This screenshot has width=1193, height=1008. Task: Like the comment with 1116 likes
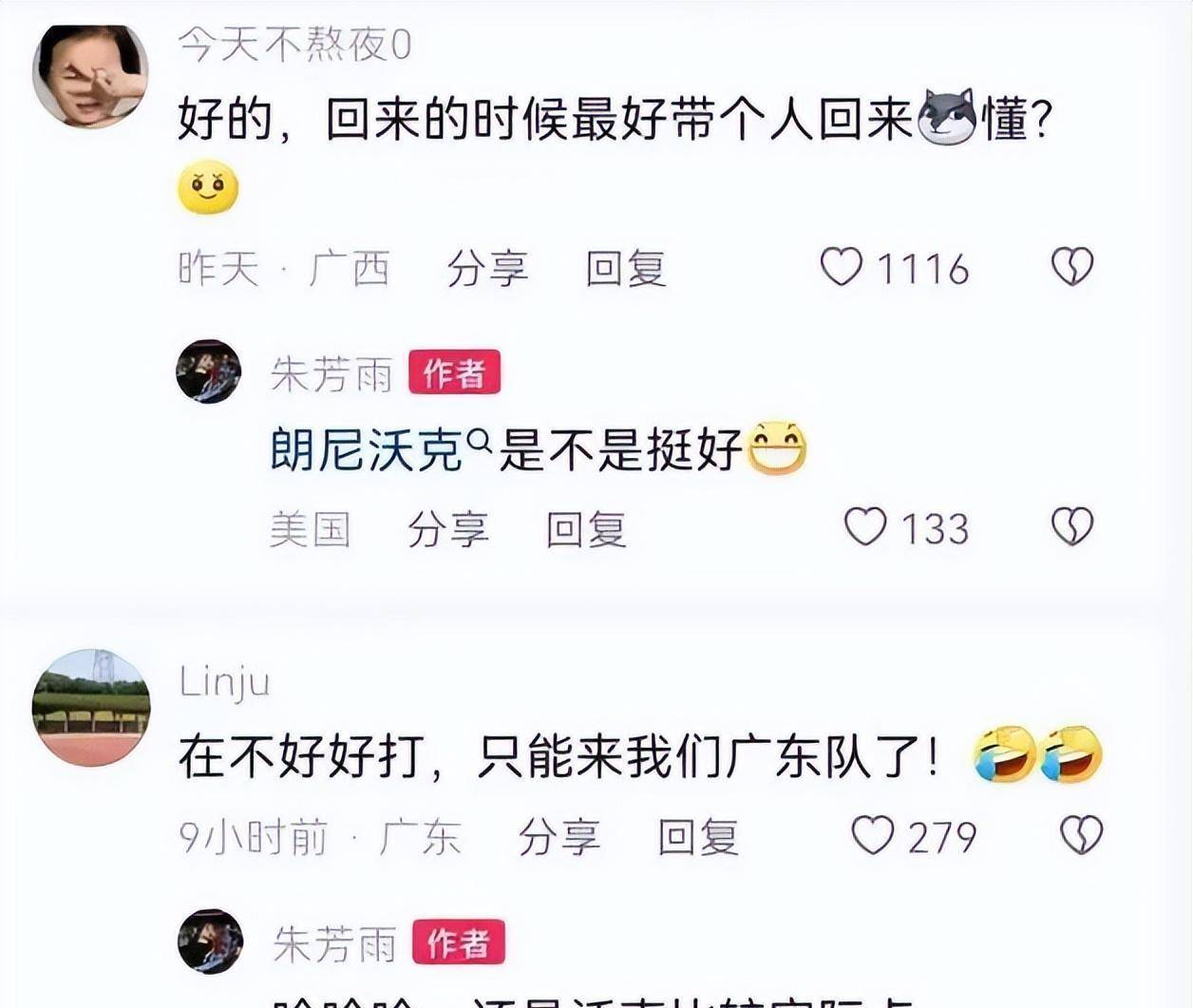(x=842, y=267)
